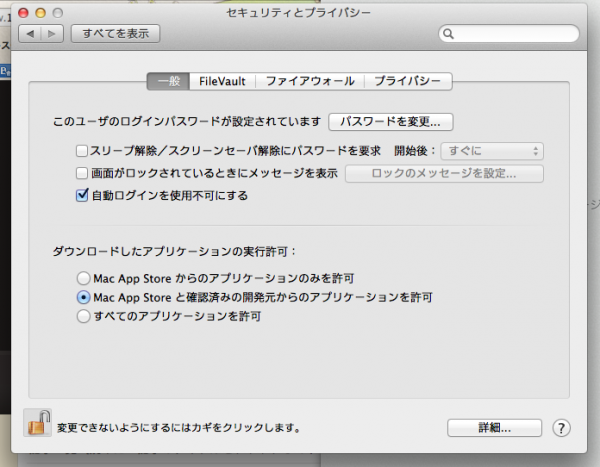
Task: Go to the プライバシー tab
Action: (407, 81)
